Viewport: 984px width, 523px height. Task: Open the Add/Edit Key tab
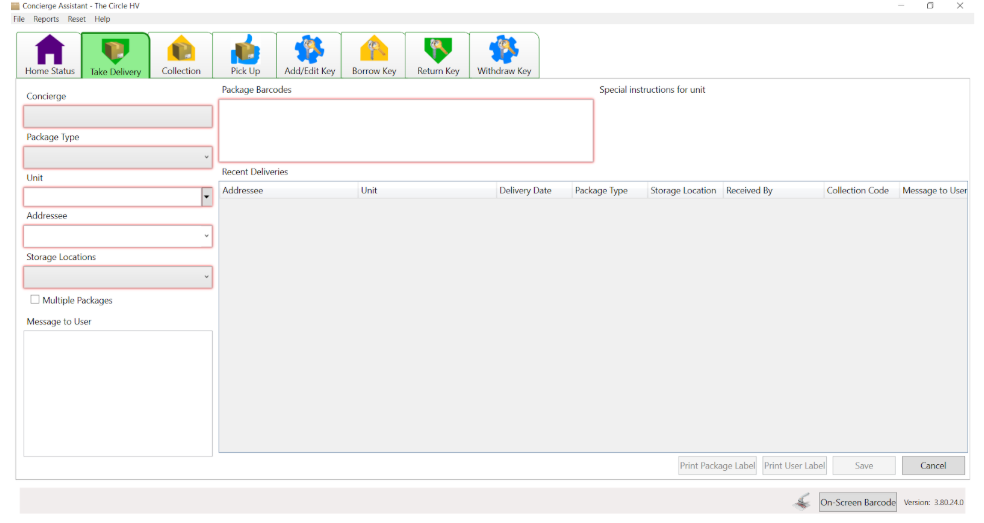tap(309, 55)
